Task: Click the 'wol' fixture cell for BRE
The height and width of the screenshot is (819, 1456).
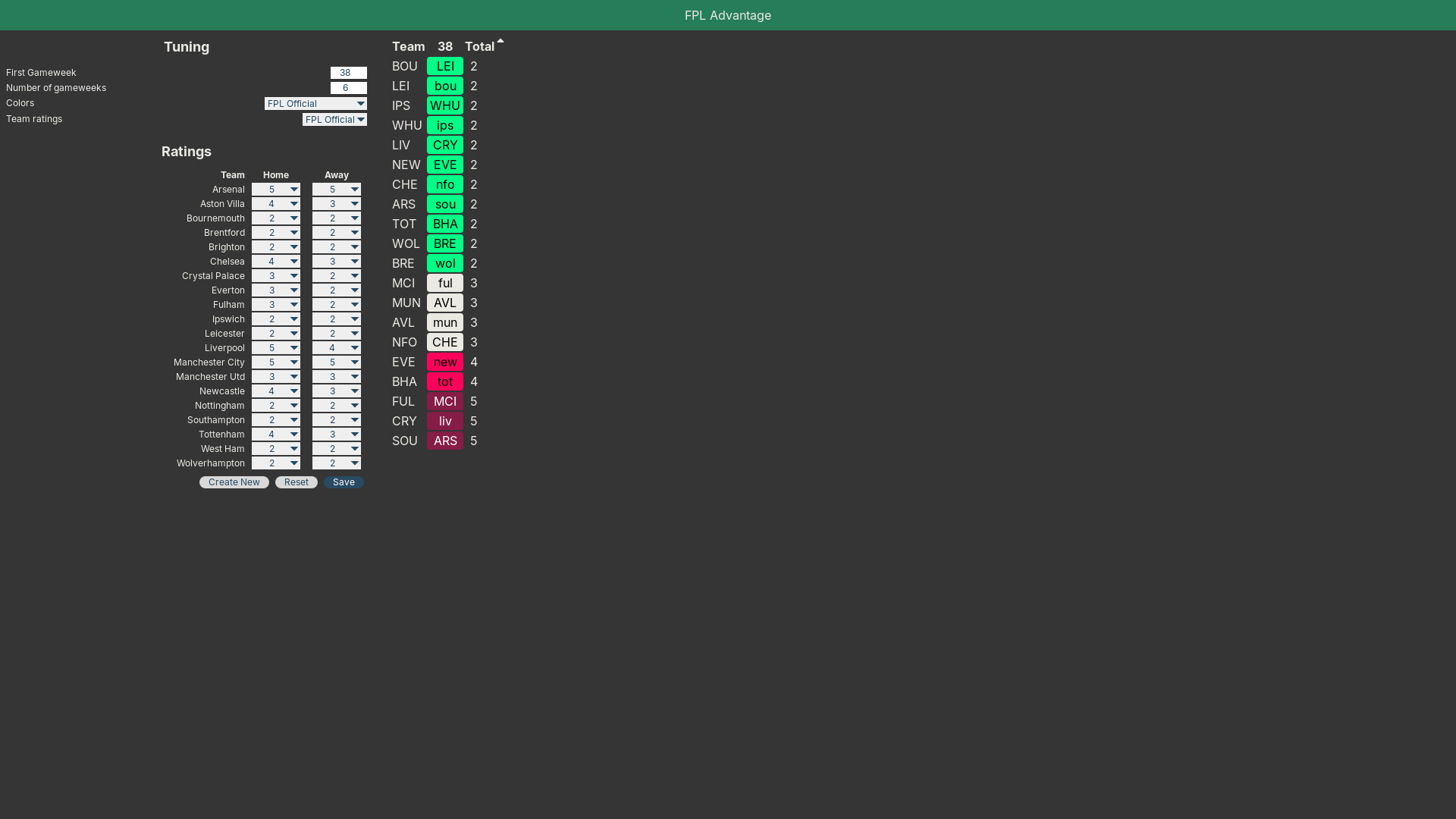Action: coord(445,263)
